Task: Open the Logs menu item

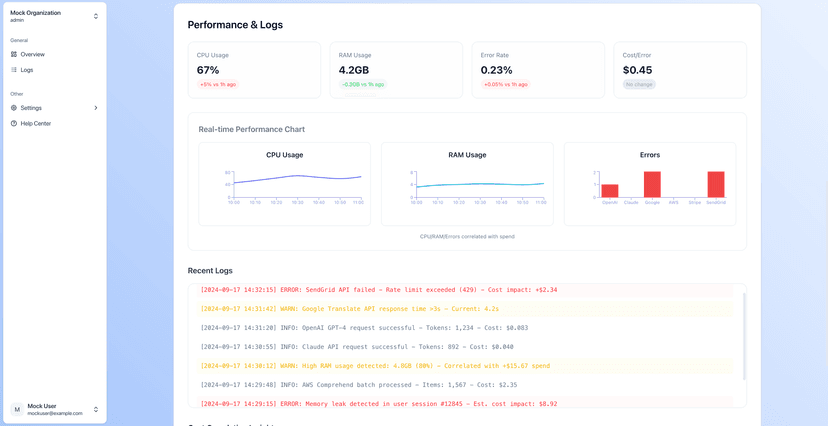Action: 27,70
